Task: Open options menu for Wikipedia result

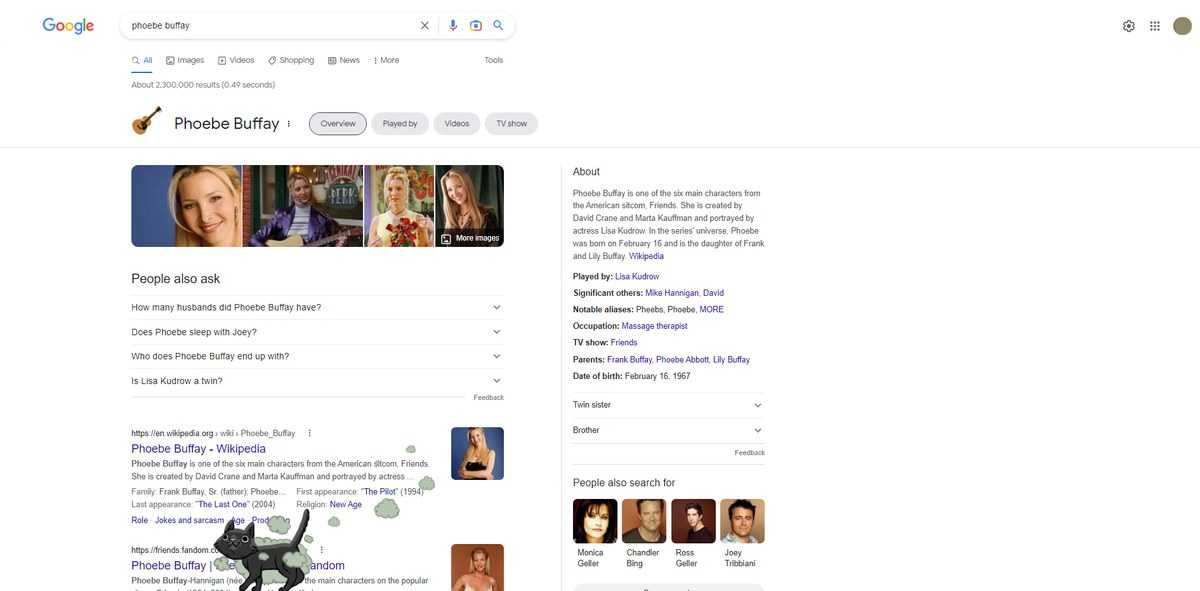Action: tap(309, 433)
